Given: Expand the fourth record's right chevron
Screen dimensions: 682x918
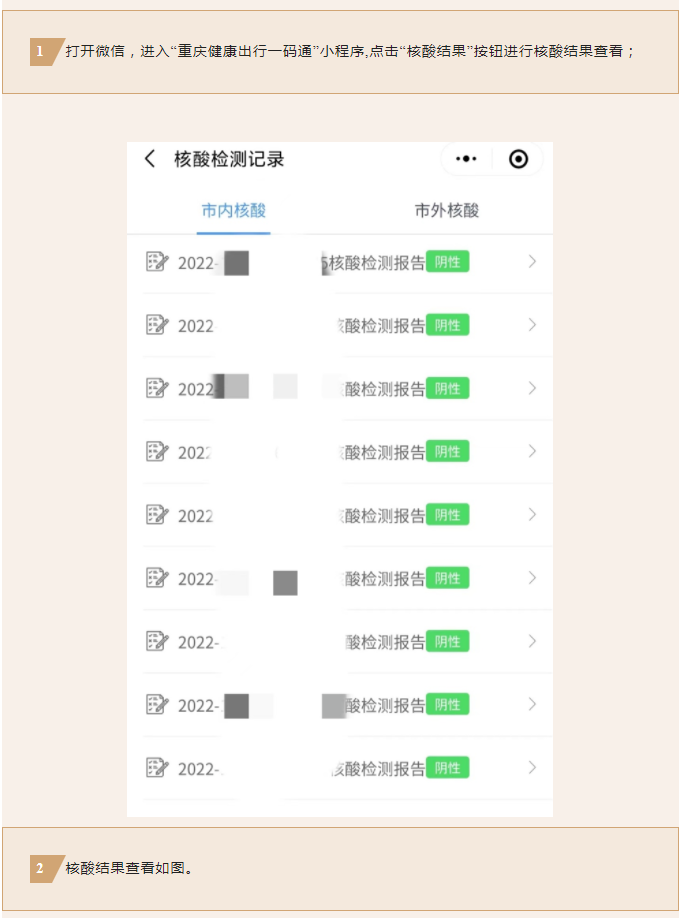Looking at the screenshot, I should (x=532, y=451).
